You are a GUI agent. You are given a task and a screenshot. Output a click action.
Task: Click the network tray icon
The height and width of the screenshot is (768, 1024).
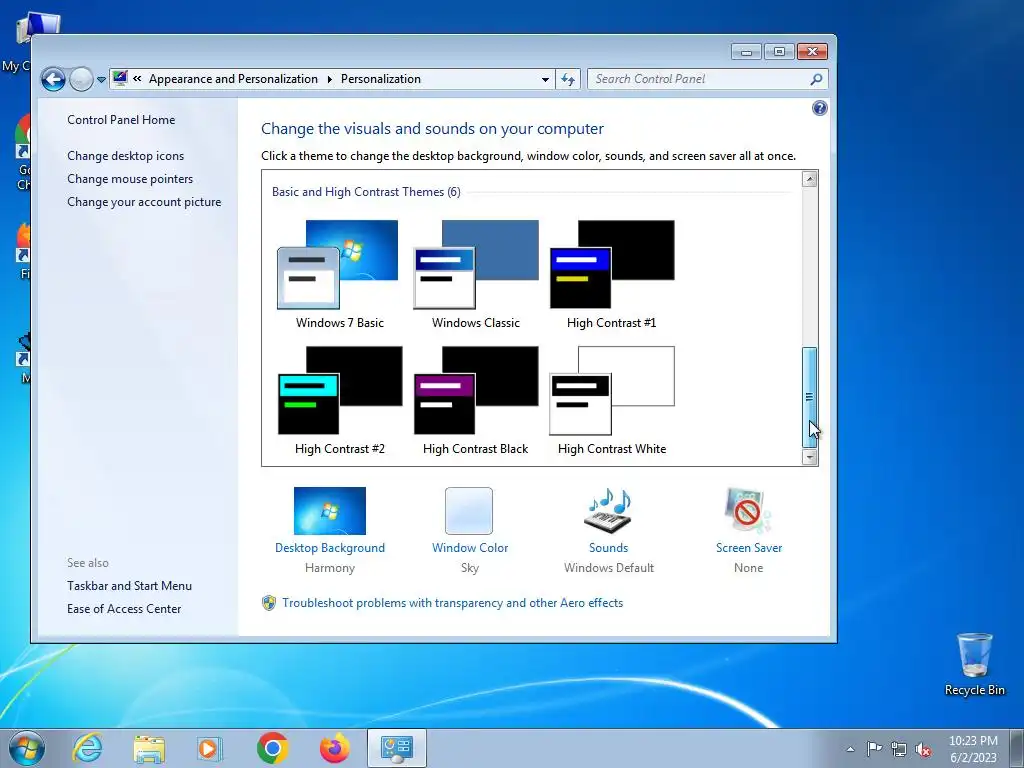[x=899, y=749]
